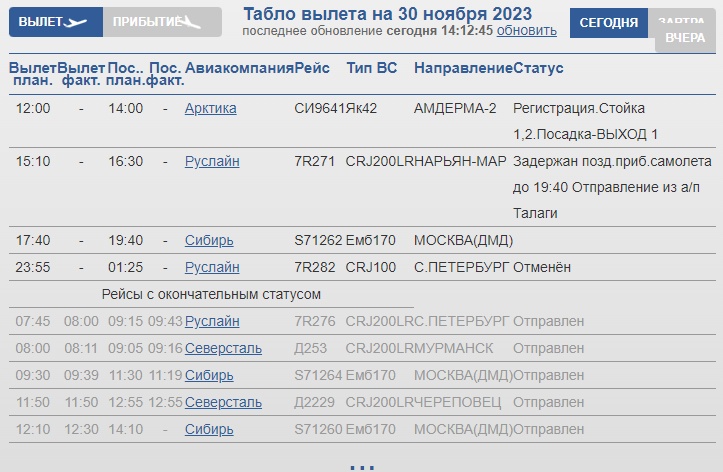Open Северсталь link for flight Д253
Screen dimensions: 723x472
tap(223, 348)
